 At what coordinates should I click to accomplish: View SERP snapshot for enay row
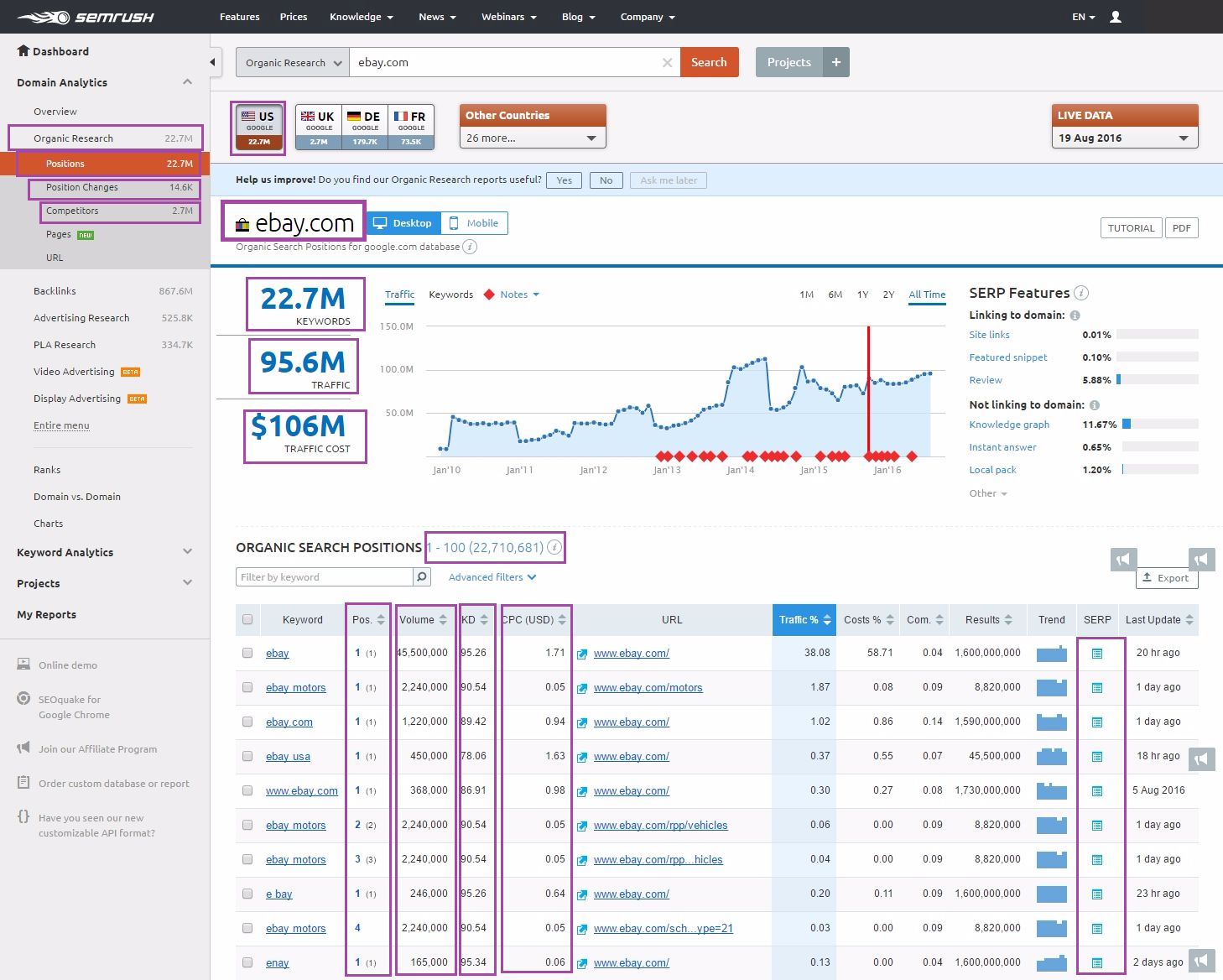pyautogui.click(x=1096, y=963)
